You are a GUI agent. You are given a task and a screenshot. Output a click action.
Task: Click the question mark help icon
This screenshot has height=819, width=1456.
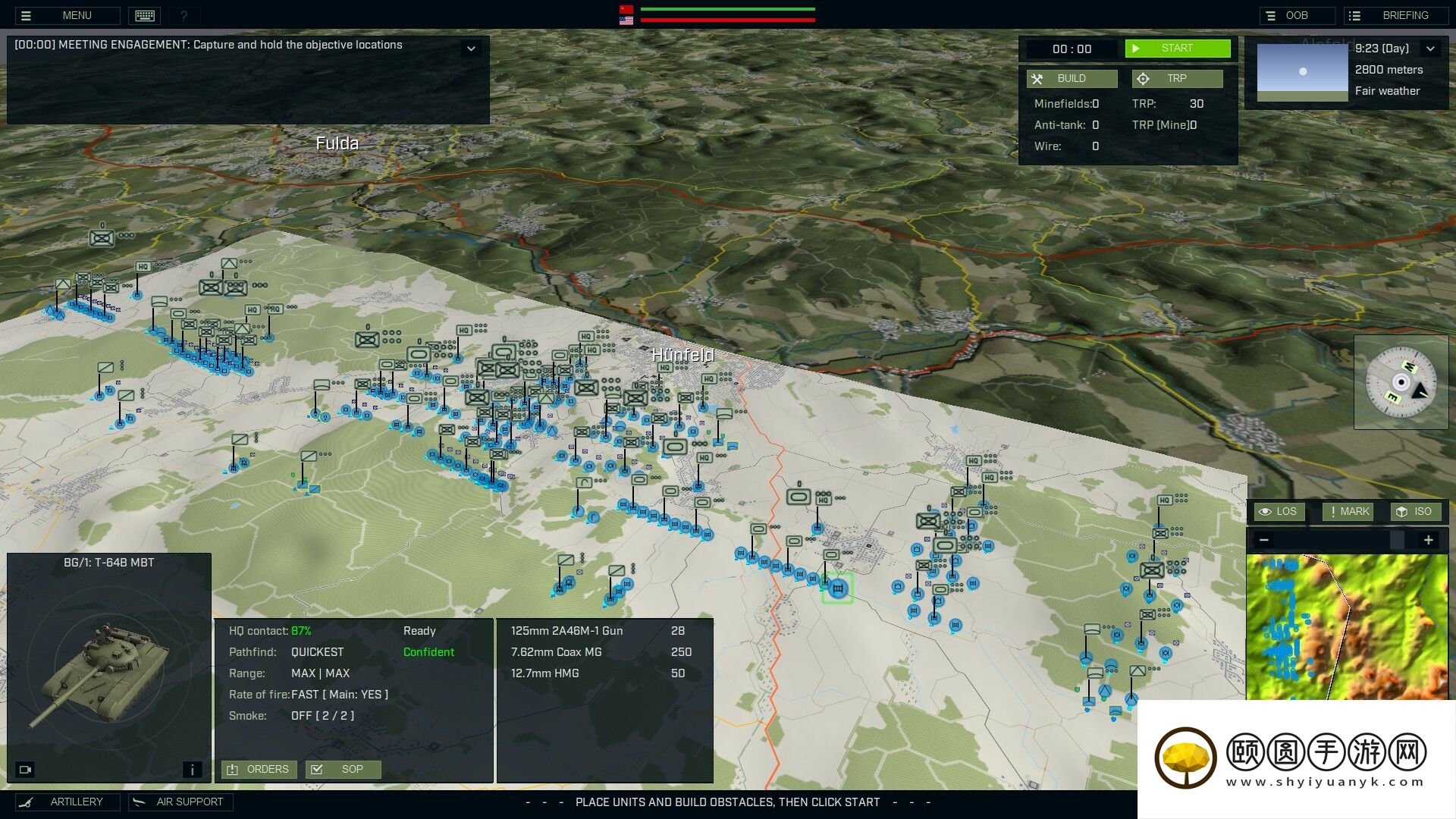point(184,15)
